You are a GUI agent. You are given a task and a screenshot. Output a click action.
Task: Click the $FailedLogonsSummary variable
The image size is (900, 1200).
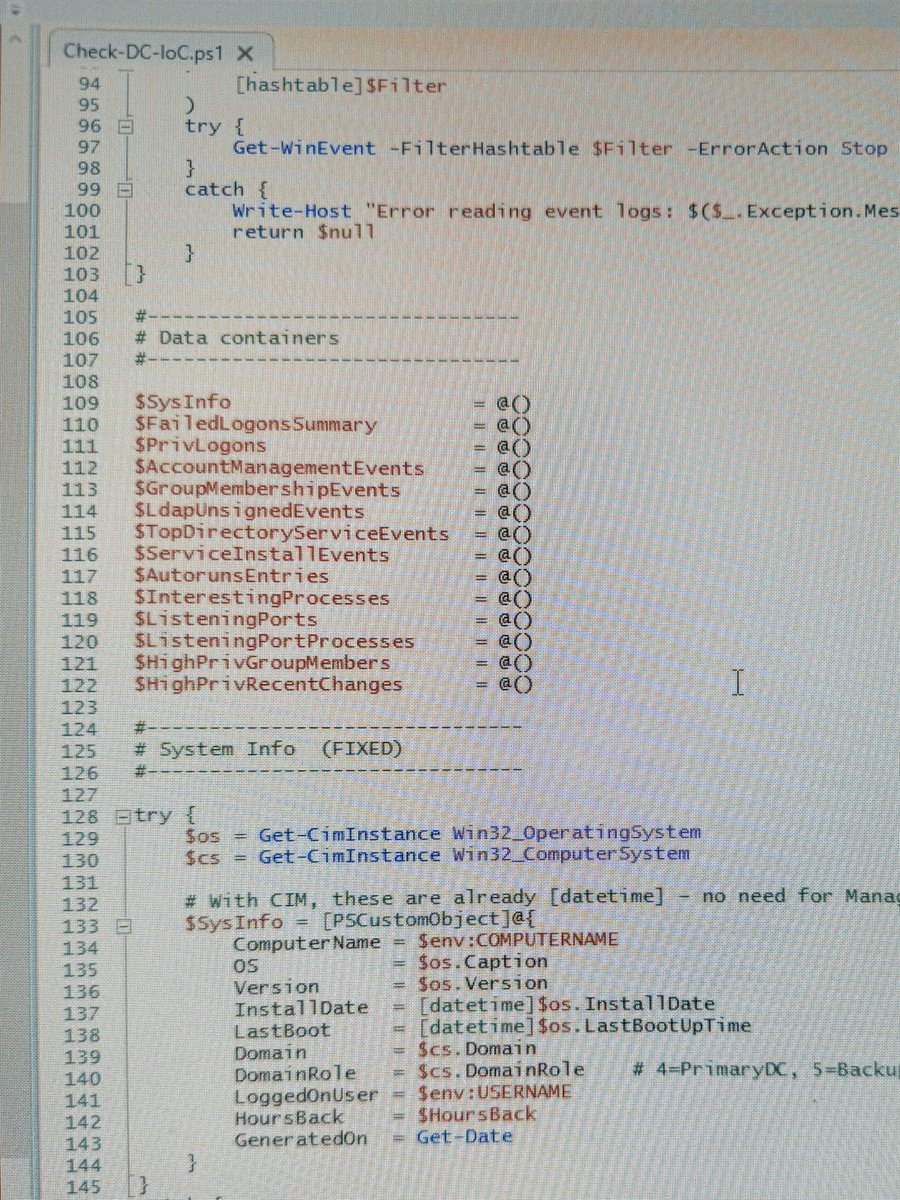256,424
